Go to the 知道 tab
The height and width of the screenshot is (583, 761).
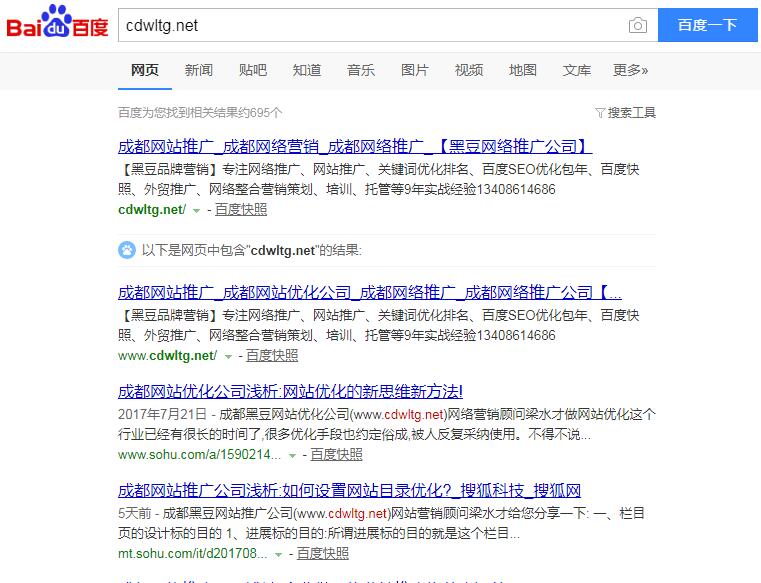click(x=307, y=70)
